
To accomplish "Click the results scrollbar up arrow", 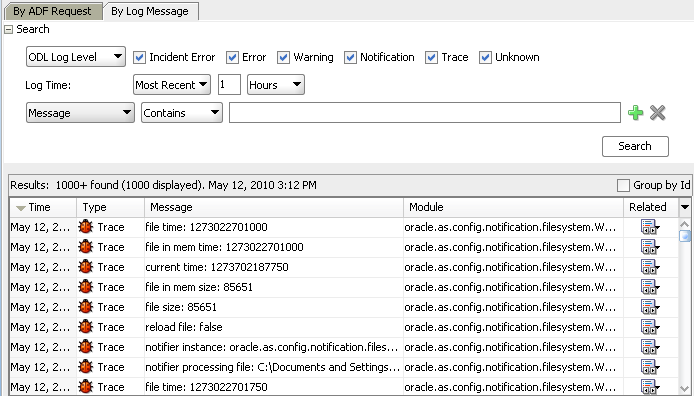I will pyautogui.click(x=685, y=224).
